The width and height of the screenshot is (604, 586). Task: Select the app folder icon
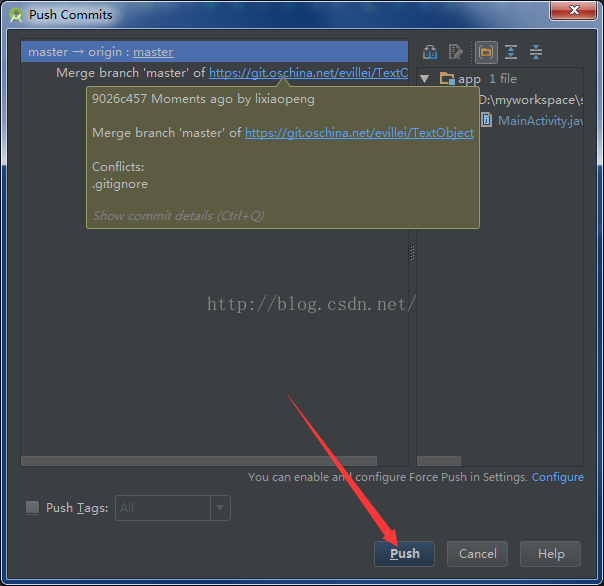coord(447,79)
